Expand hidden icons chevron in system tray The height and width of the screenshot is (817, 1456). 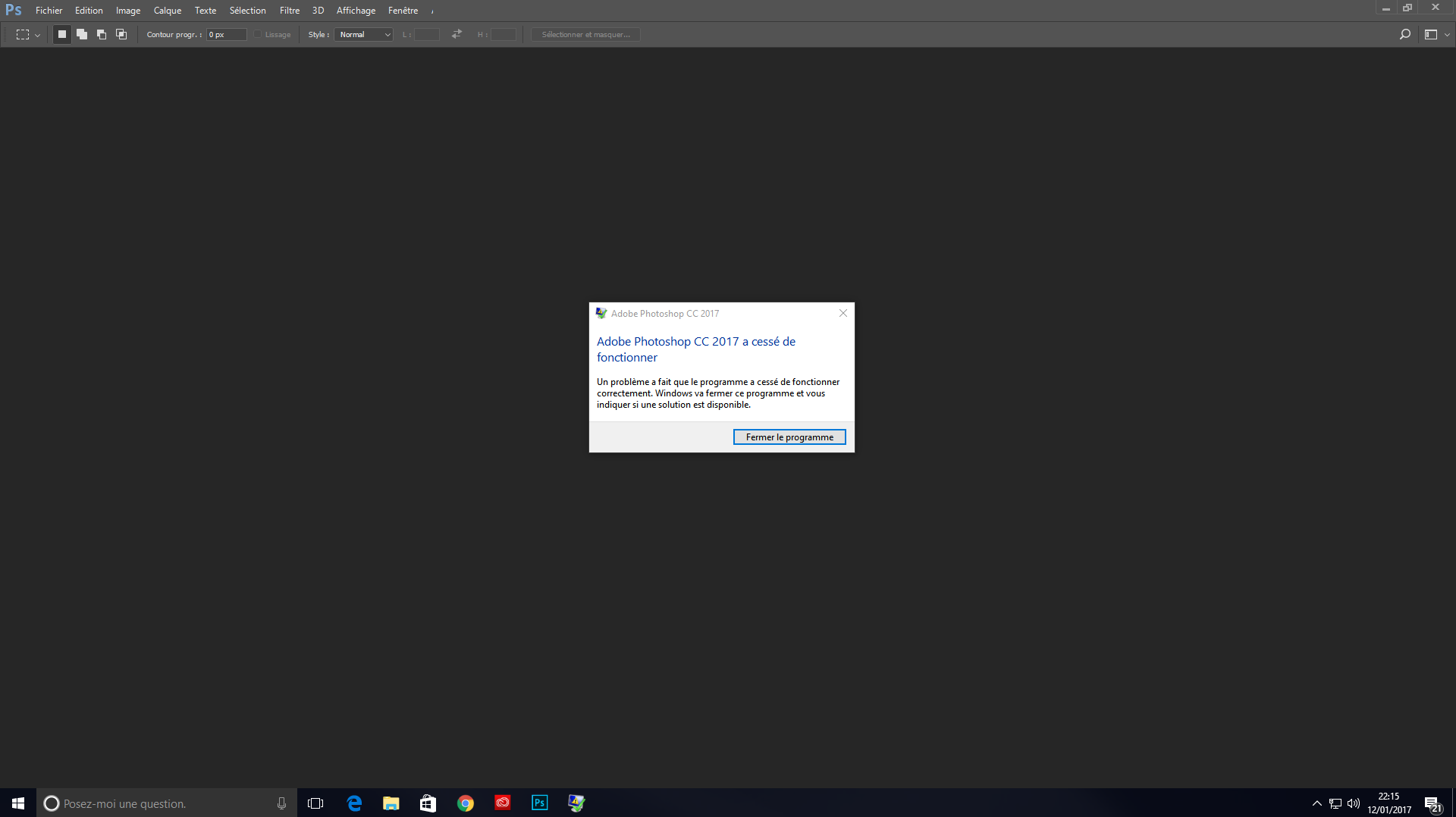pyautogui.click(x=1317, y=803)
